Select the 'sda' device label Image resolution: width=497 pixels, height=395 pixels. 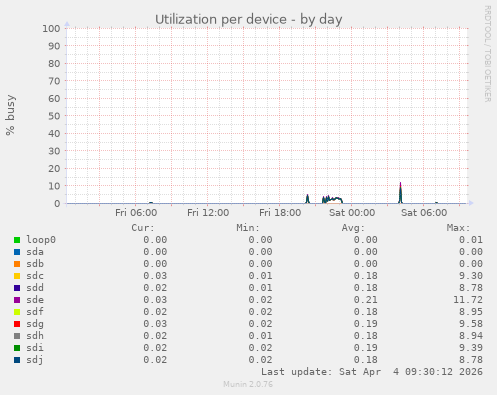click(35, 252)
